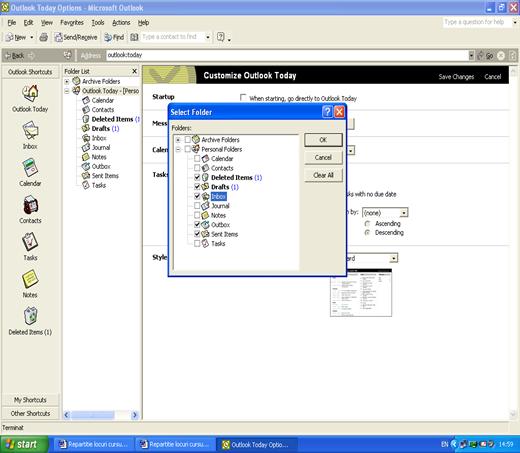
Task: Expand Archive Folders in Folder List pane
Action: [x=67, y=81]
